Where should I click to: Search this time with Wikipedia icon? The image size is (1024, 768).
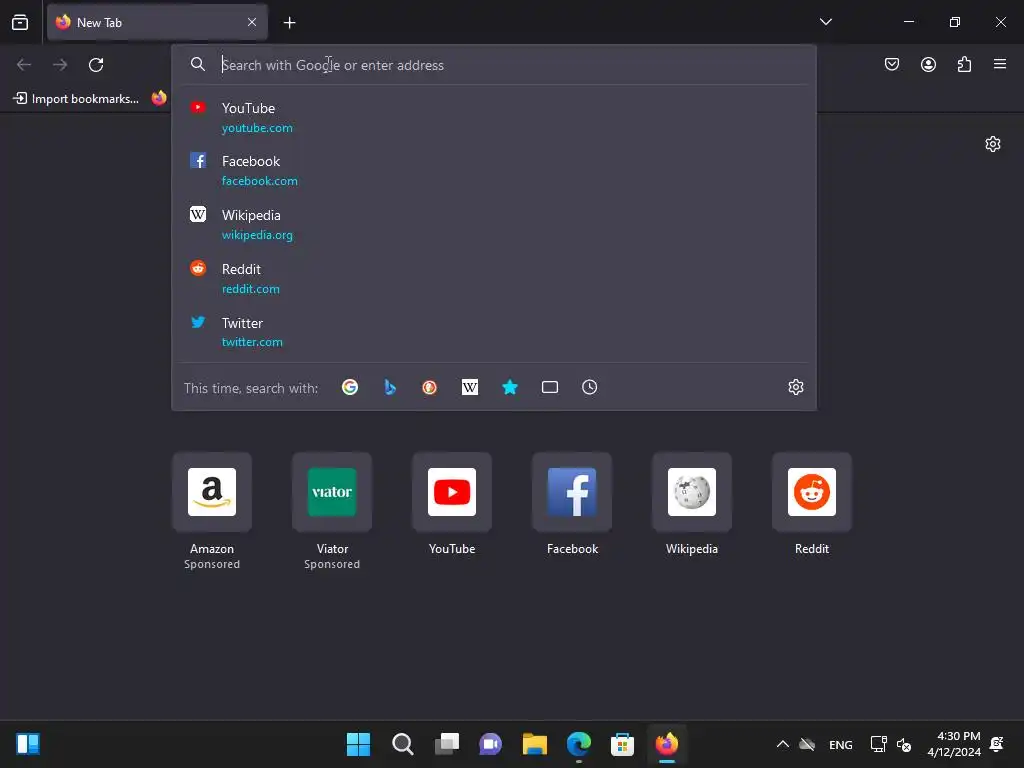click(470, 387)
